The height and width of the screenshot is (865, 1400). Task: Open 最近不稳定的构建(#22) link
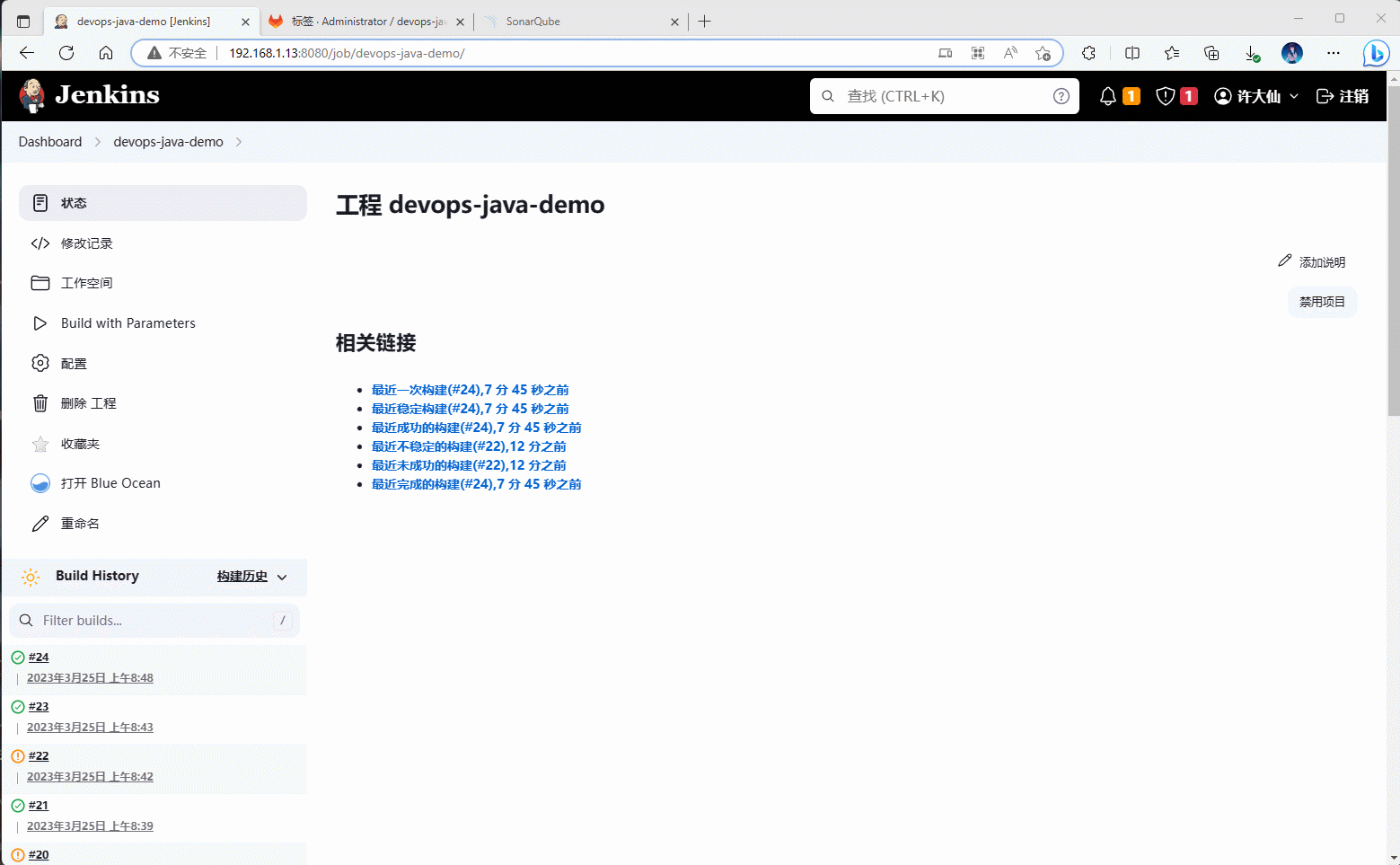pos(469,446)
